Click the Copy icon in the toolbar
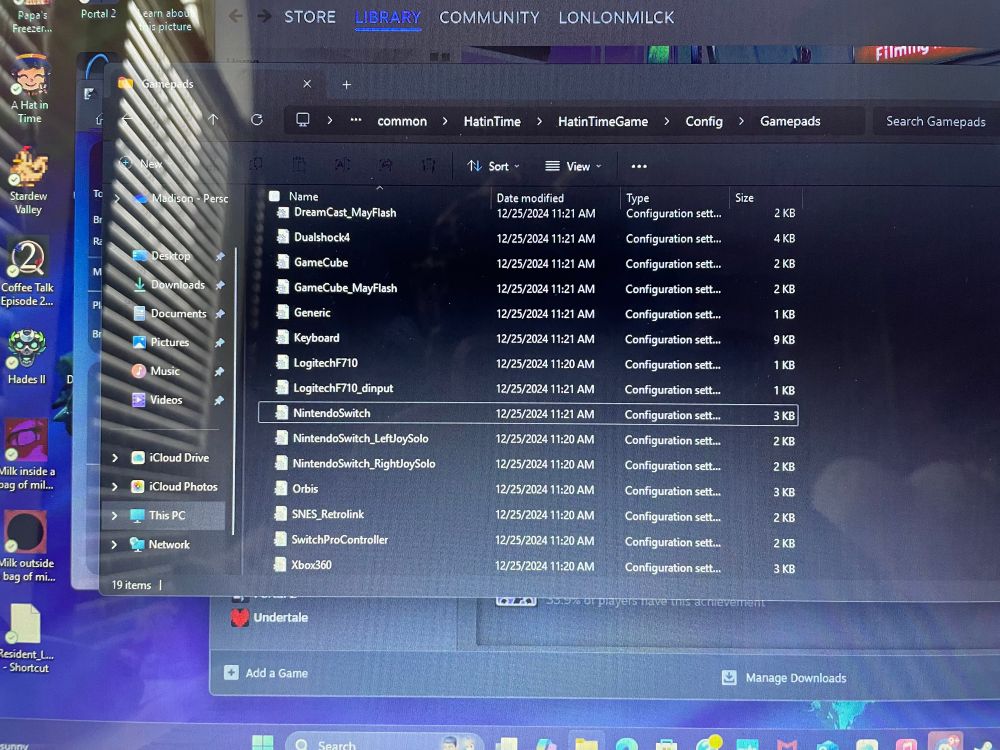The image size is (1000, 750). 300,164
